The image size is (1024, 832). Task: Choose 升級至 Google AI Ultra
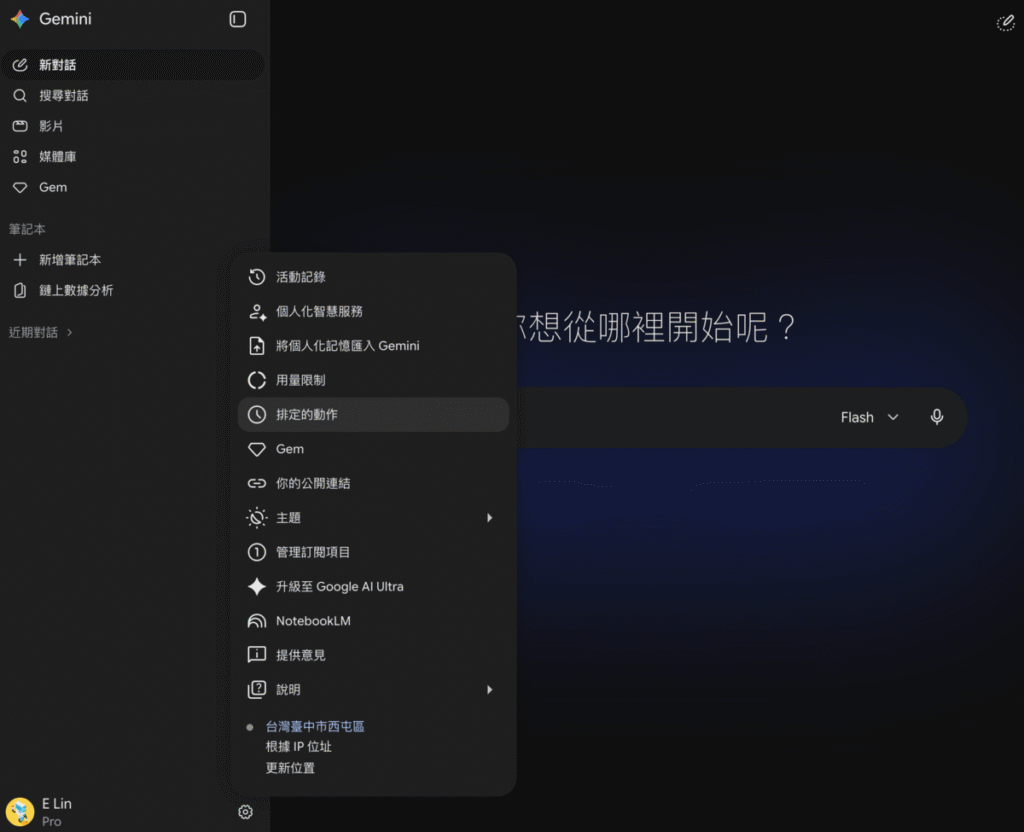coord(373,586)
